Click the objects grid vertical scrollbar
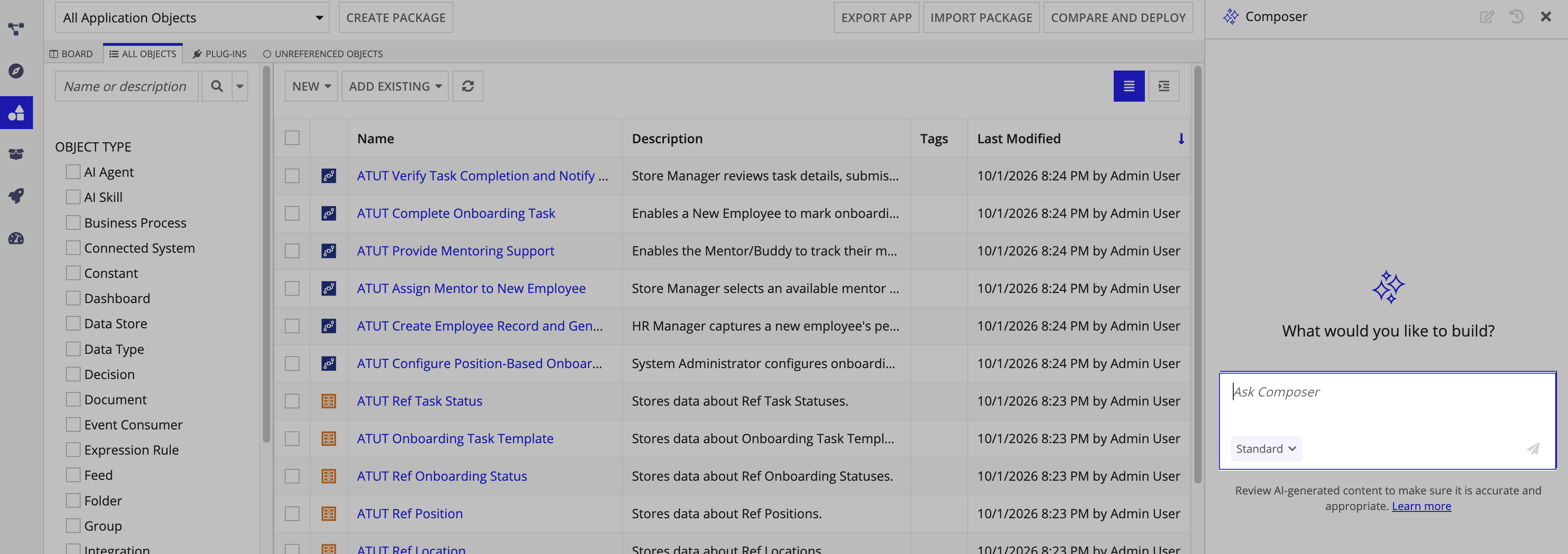Viewport: 1568px width, 554px height. 1198,274
